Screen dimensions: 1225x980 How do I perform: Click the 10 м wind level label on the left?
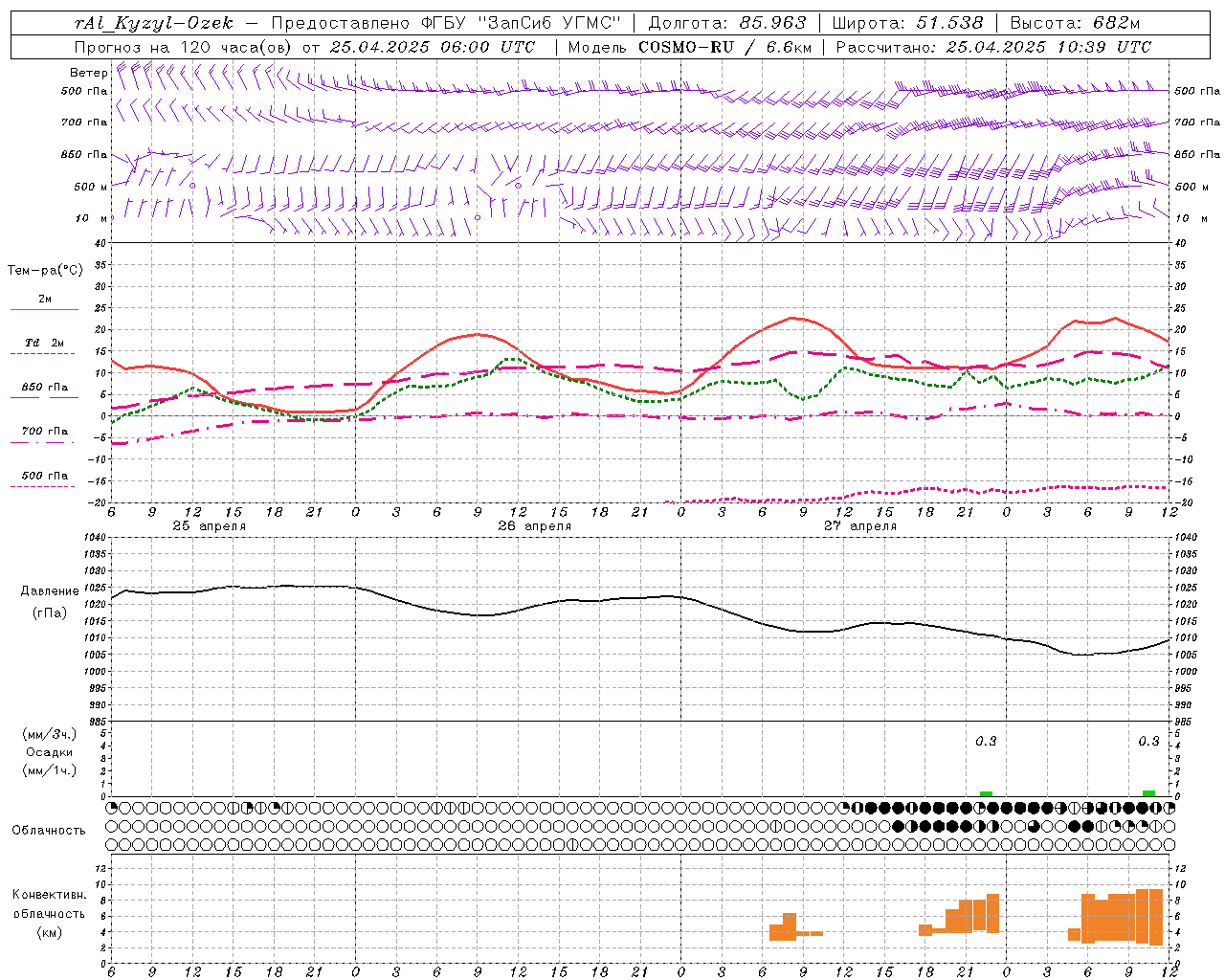92,218
